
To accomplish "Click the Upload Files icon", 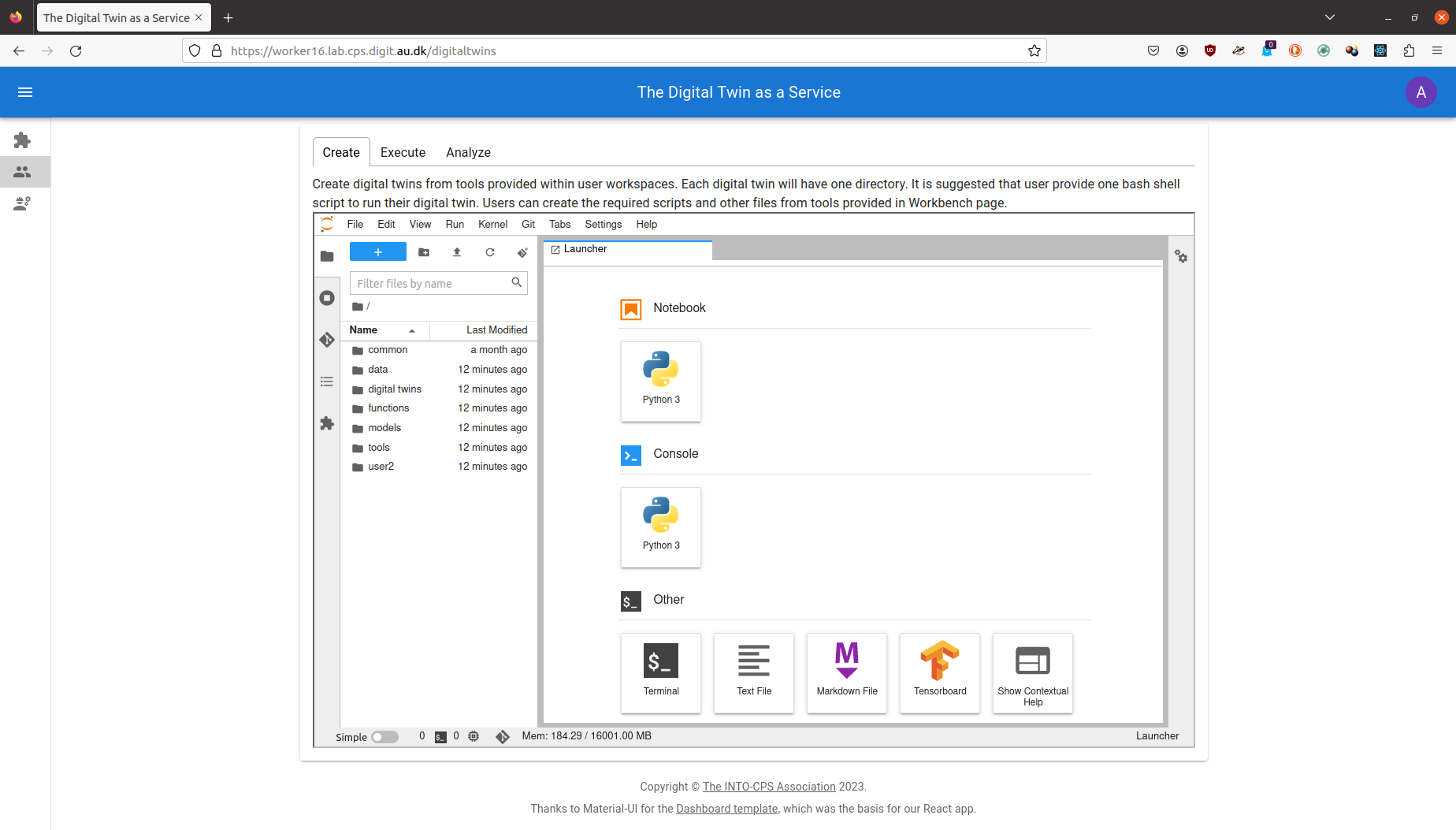I will point(457,252).
